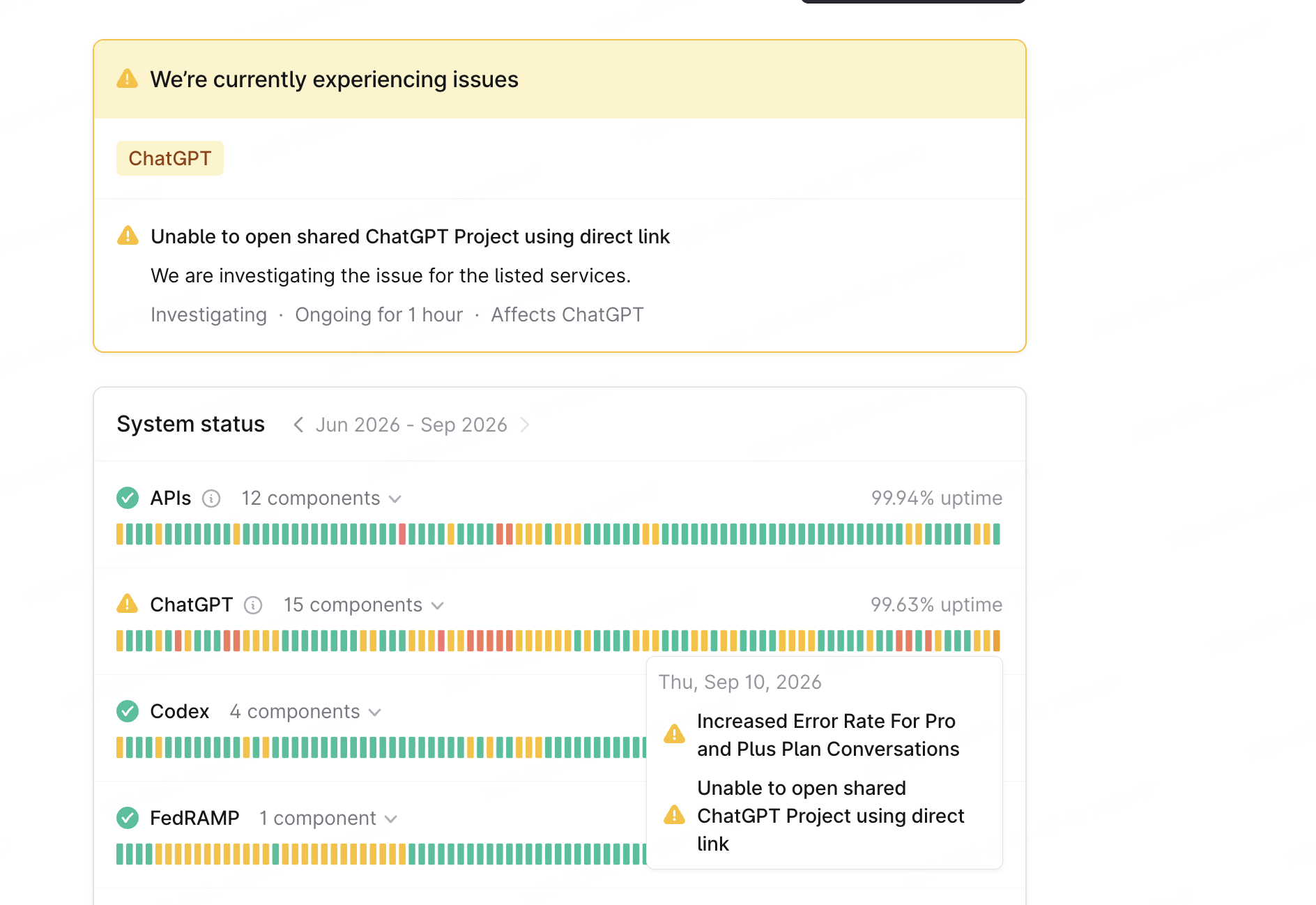Go to previous date range in System status

(298, 425)
